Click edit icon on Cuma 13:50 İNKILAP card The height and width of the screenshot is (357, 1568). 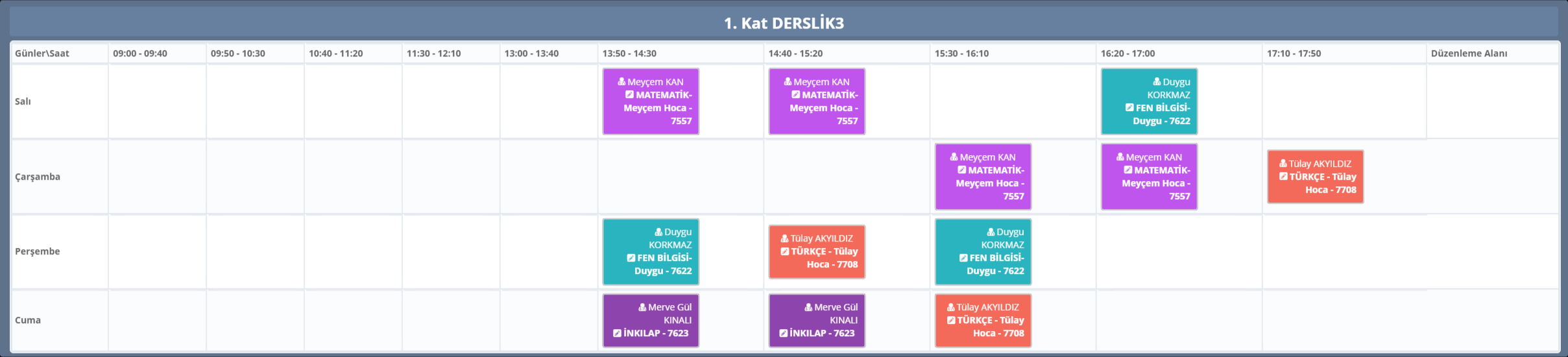coord(617,333)
